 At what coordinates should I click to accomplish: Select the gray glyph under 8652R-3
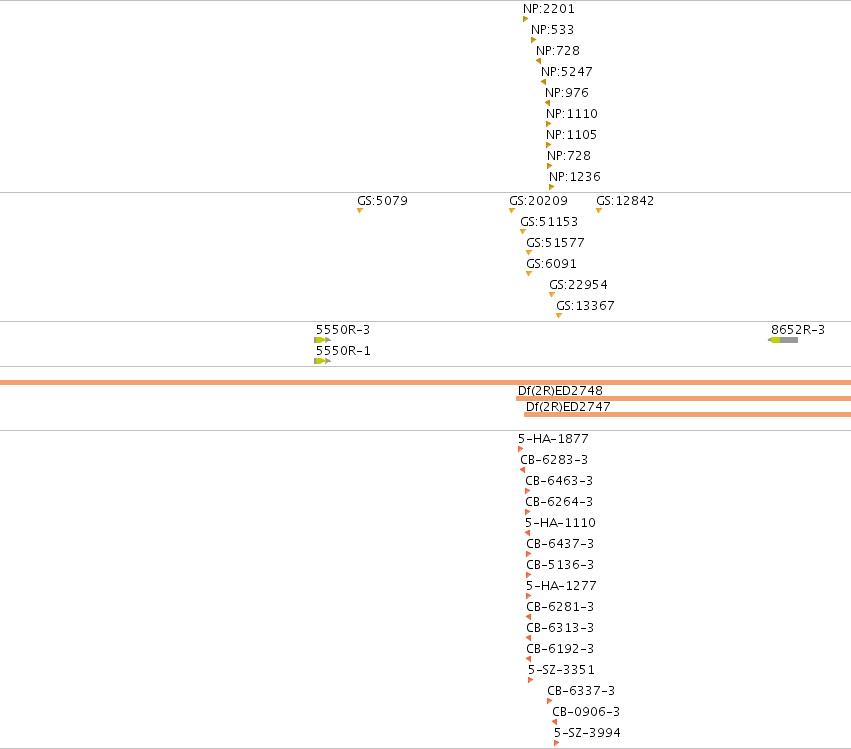tap(783, 340)
